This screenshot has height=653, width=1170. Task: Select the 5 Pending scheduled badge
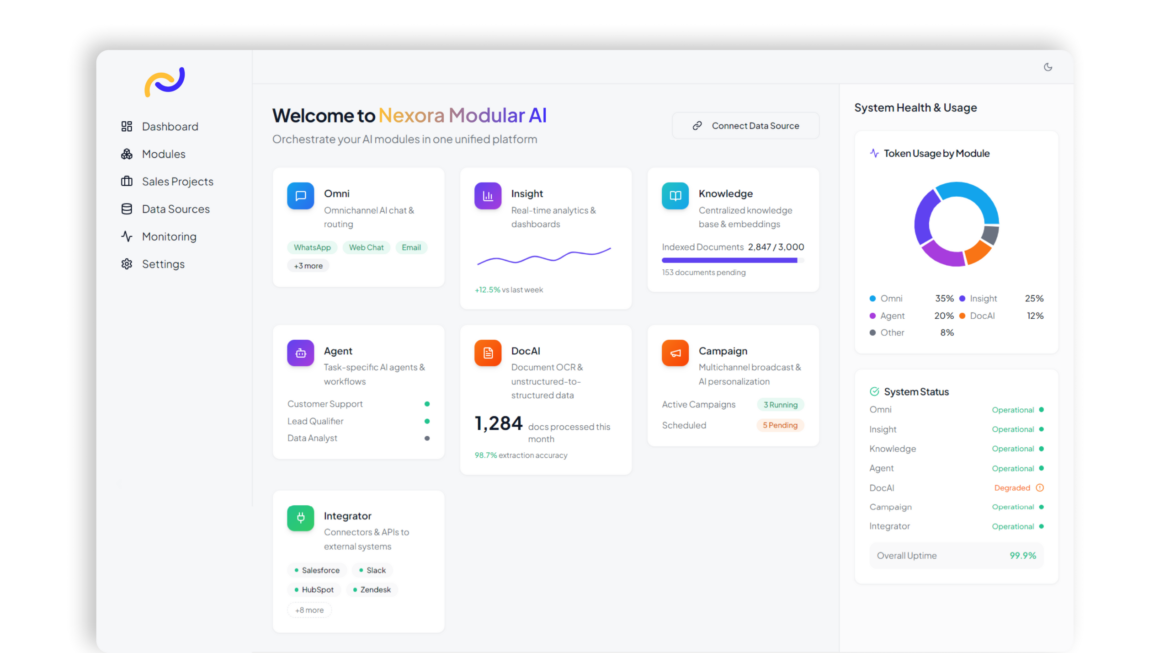(x=780, y=425)
